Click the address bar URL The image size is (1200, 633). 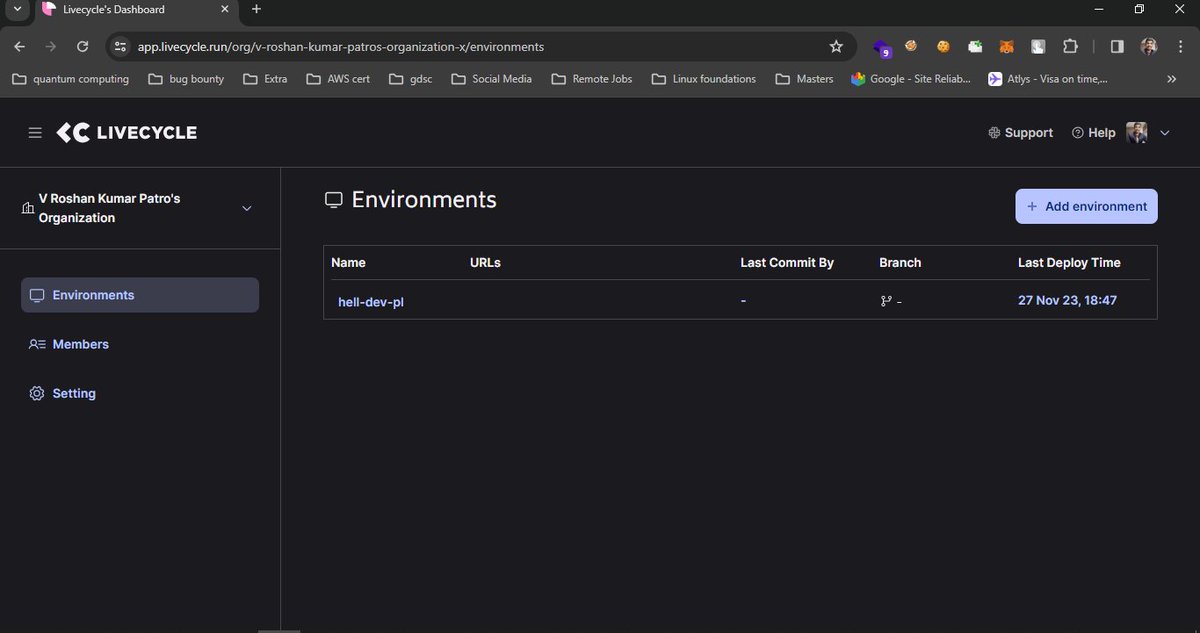click(340, 46)
